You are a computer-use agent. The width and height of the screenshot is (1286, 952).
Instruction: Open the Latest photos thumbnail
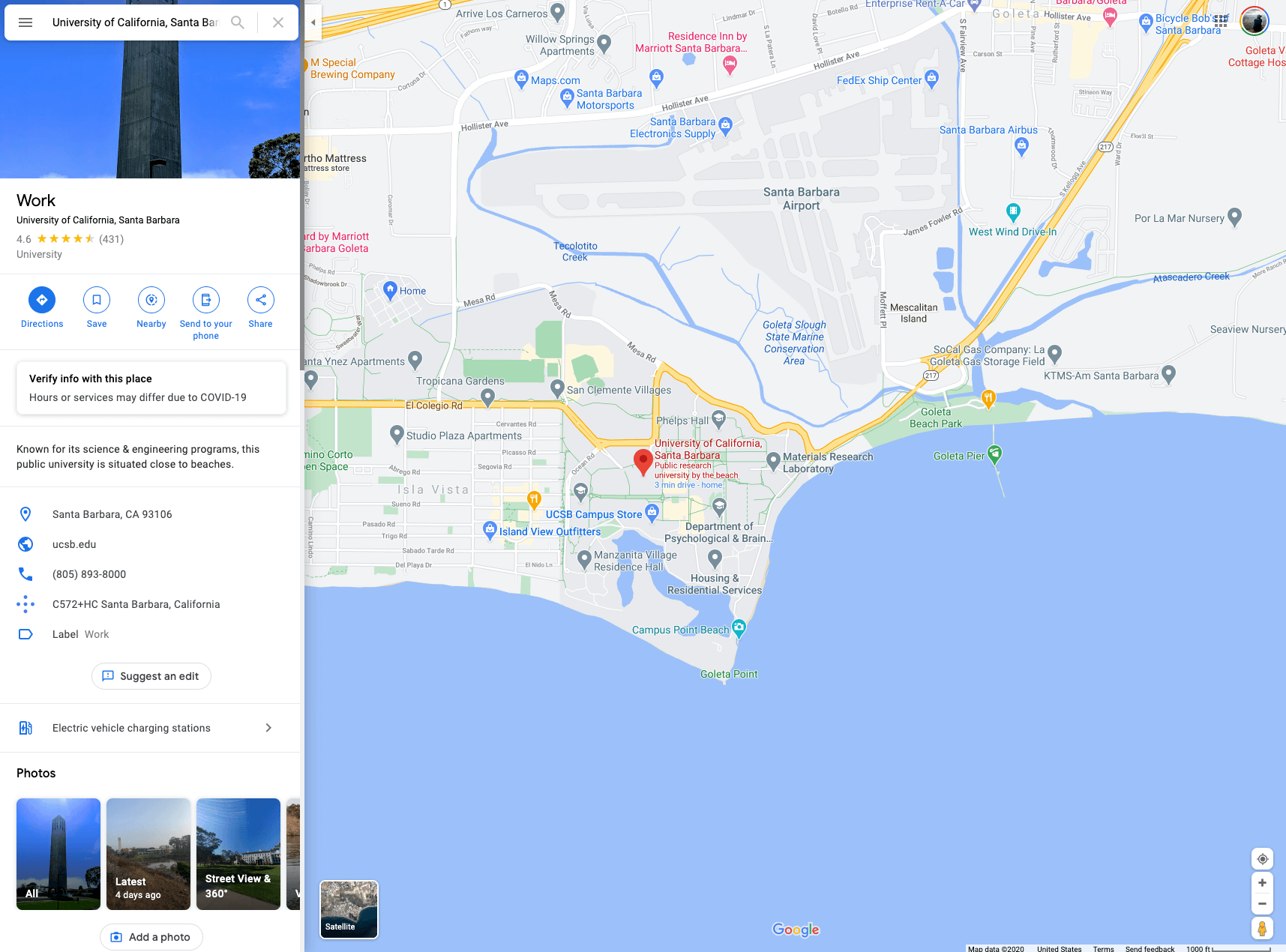[148, 854]
